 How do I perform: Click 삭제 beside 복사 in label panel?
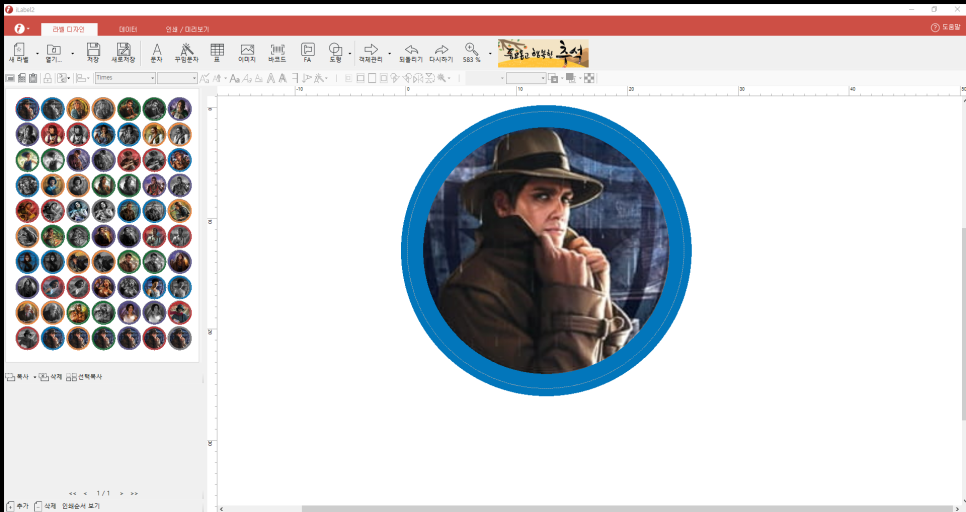click(x=51, y=376)
